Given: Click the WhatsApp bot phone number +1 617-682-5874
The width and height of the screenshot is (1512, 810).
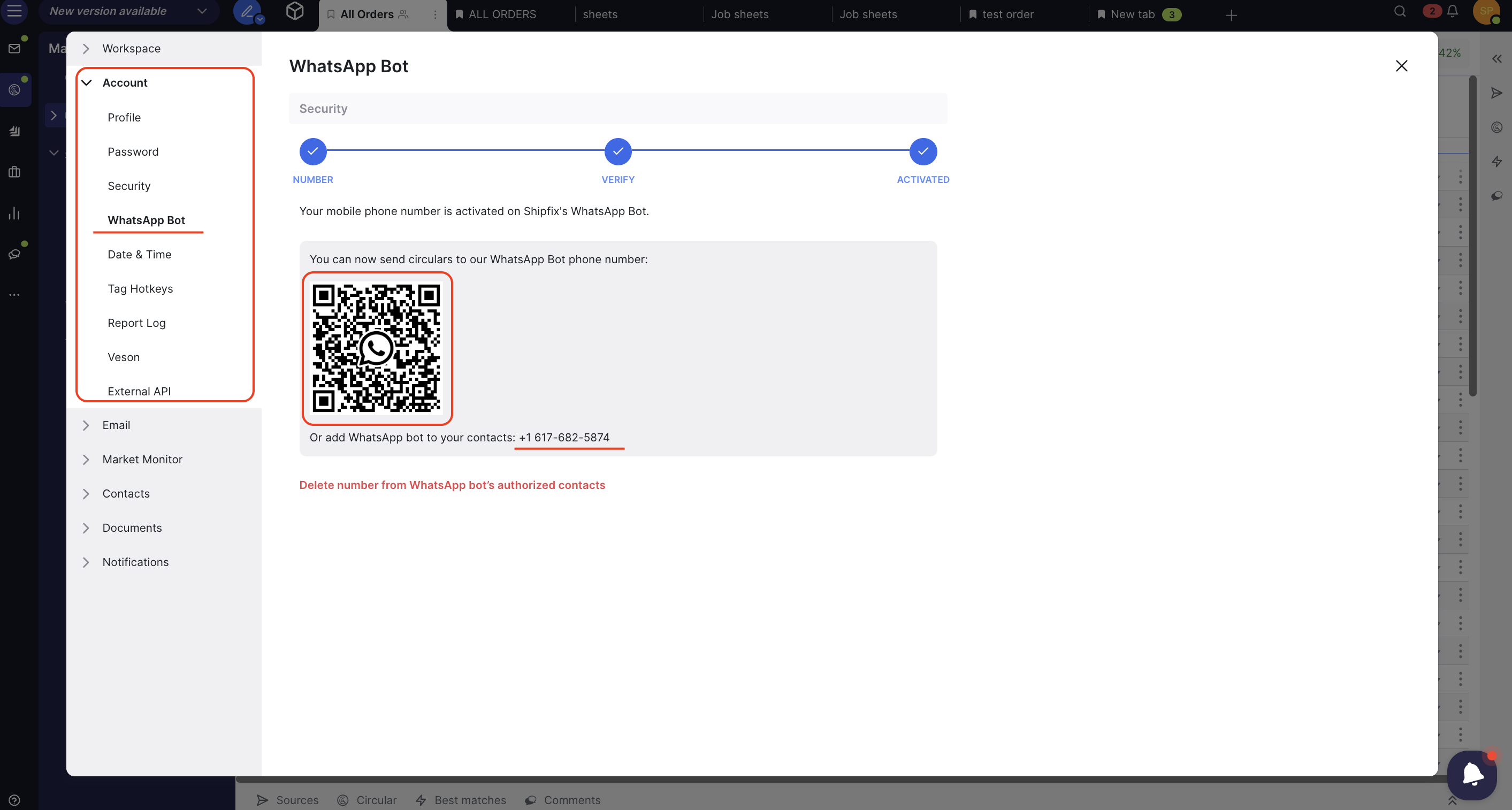Looking at the screenshot, I should click(x=564, y=437).
